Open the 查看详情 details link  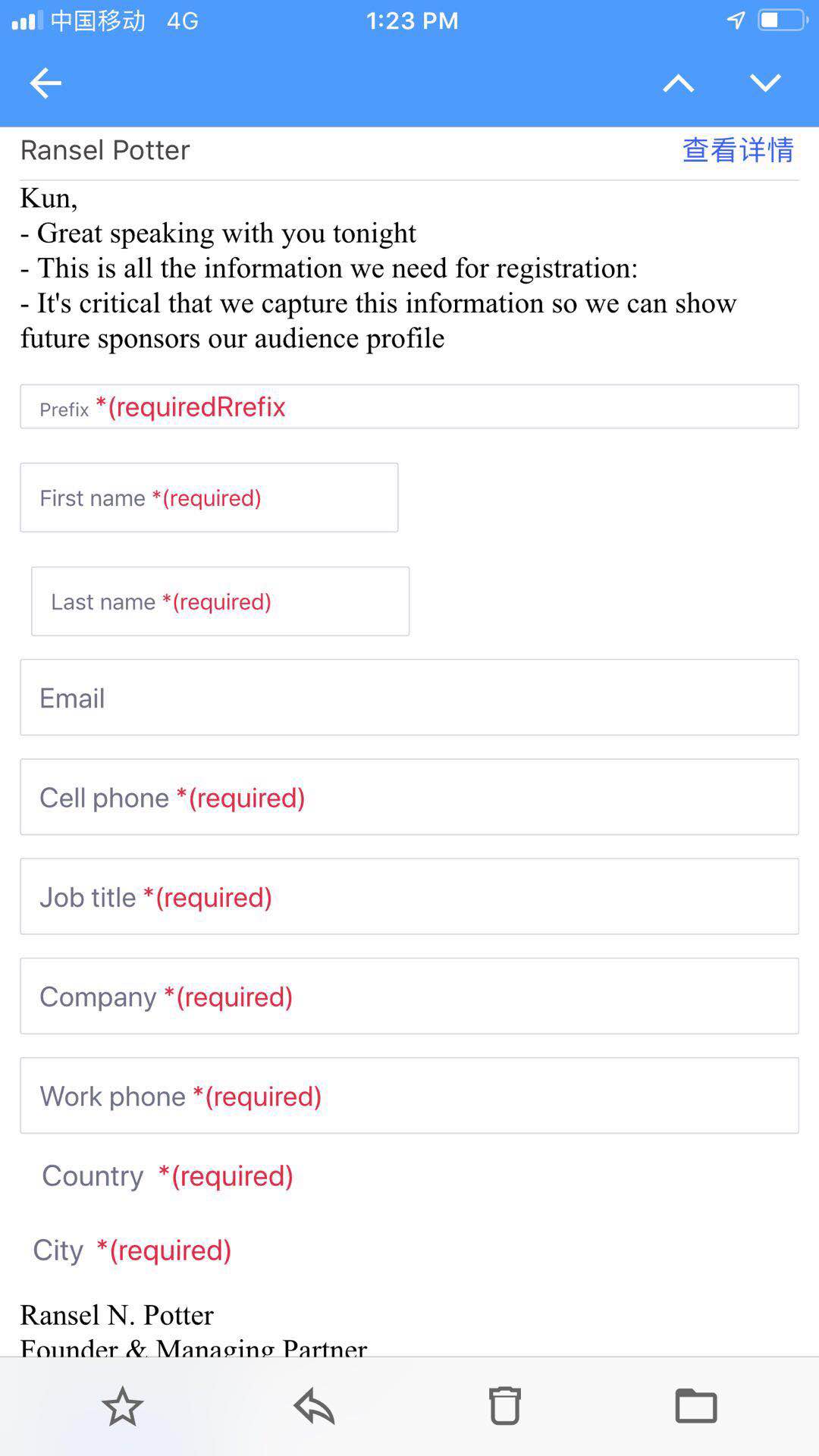click(x=738, y=150)
